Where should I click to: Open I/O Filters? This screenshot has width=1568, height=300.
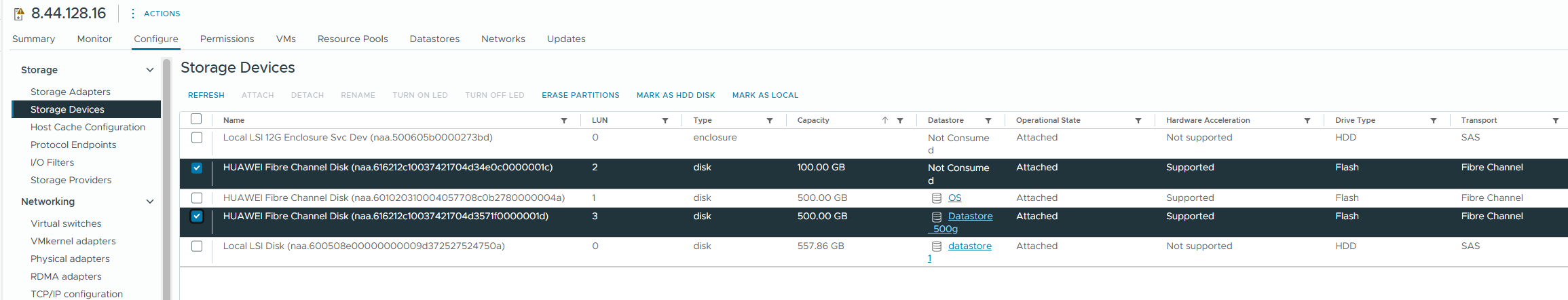52,162
